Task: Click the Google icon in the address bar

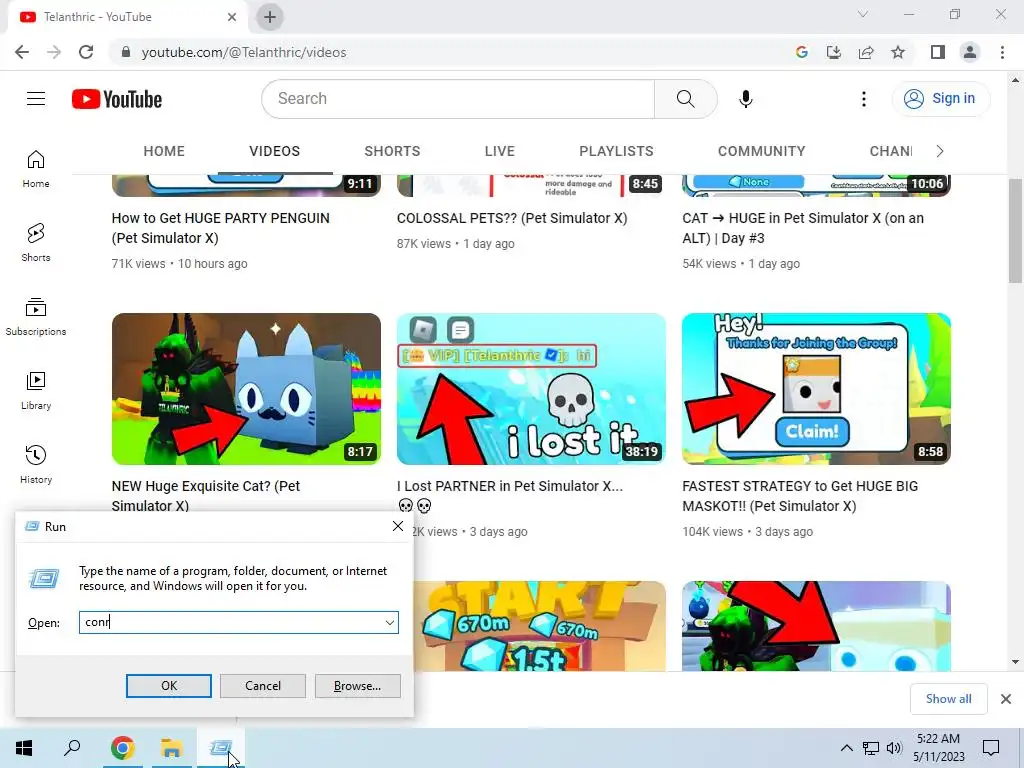Action: click(801, 52)
